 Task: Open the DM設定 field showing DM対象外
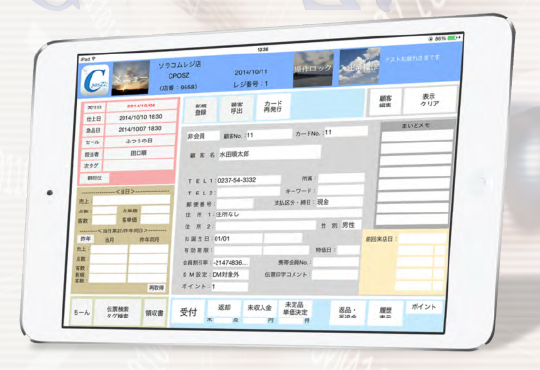[x=230, y=275]
